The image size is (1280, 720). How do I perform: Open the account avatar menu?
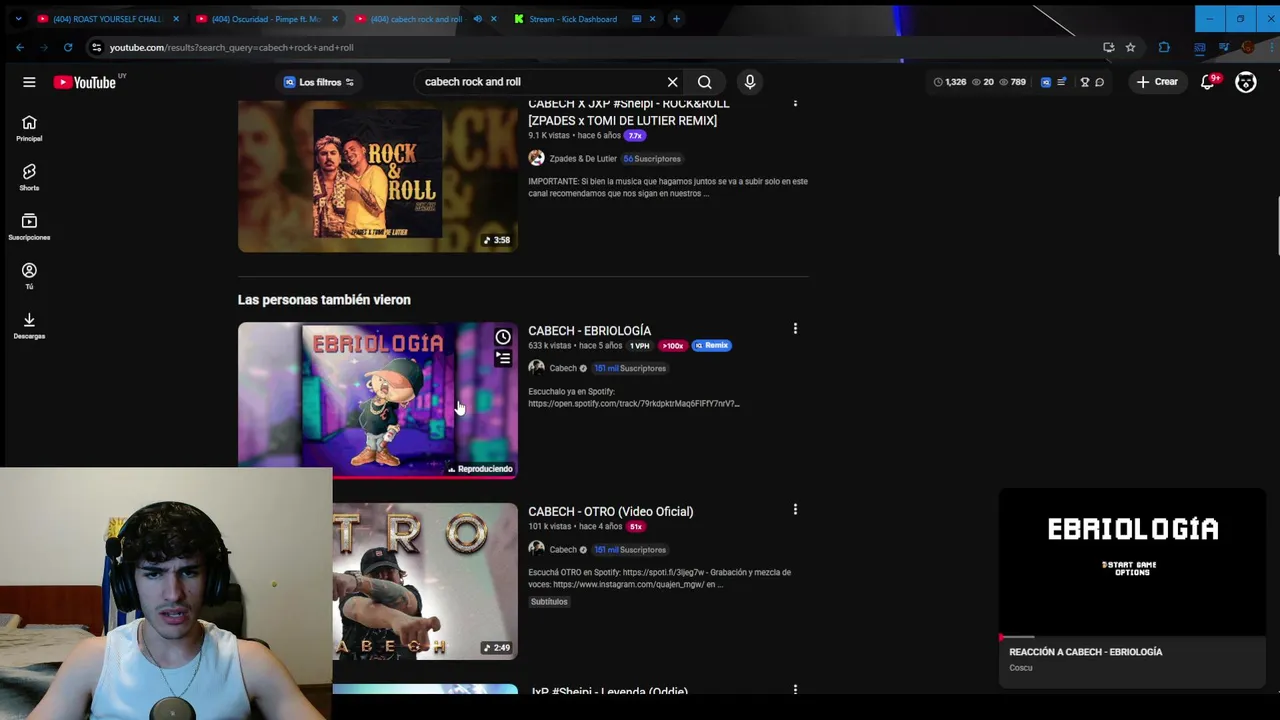(1246, 82)
